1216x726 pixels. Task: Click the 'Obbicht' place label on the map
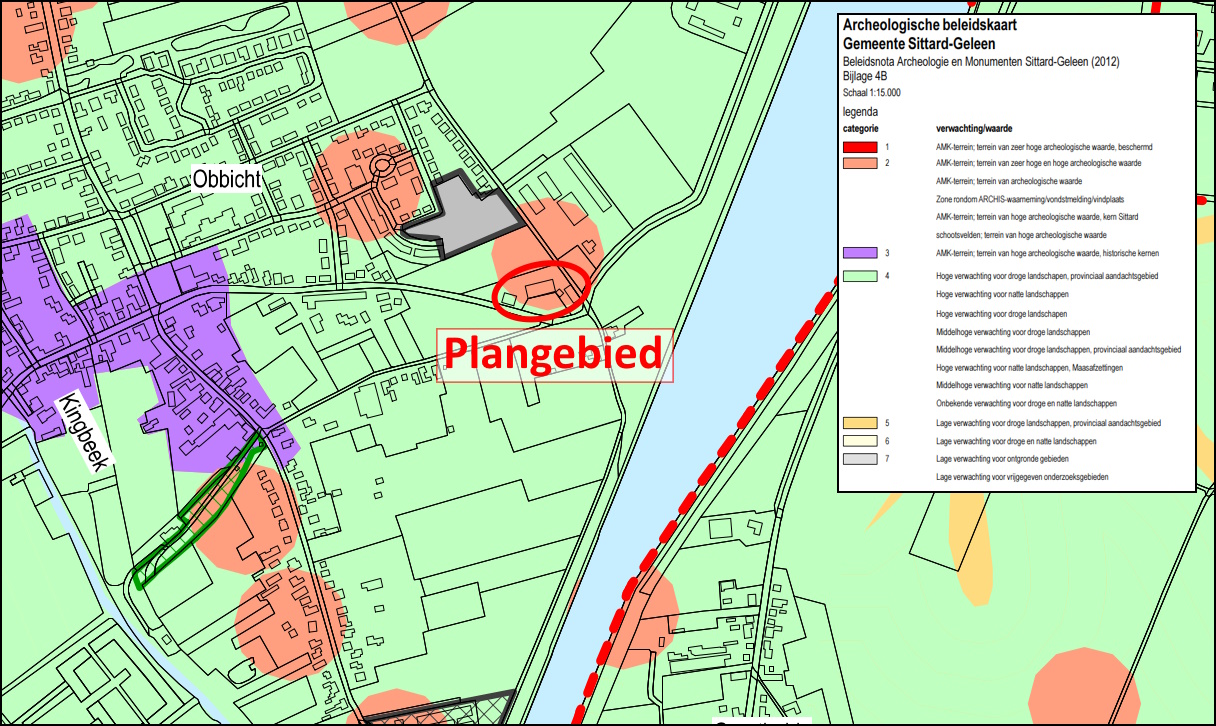(x=227, y=180)
